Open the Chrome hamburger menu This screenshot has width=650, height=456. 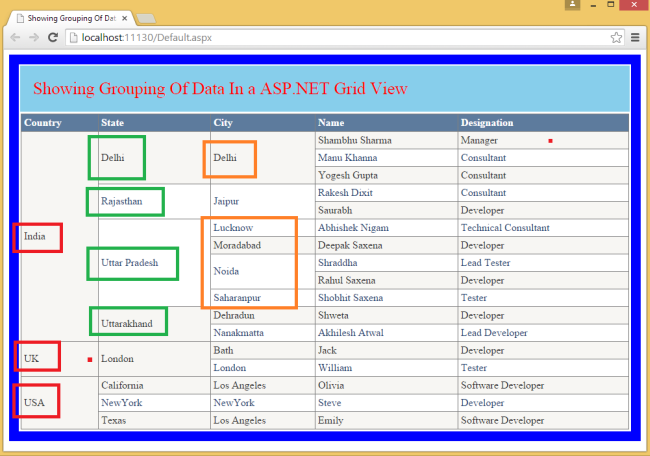coord(635,38)
